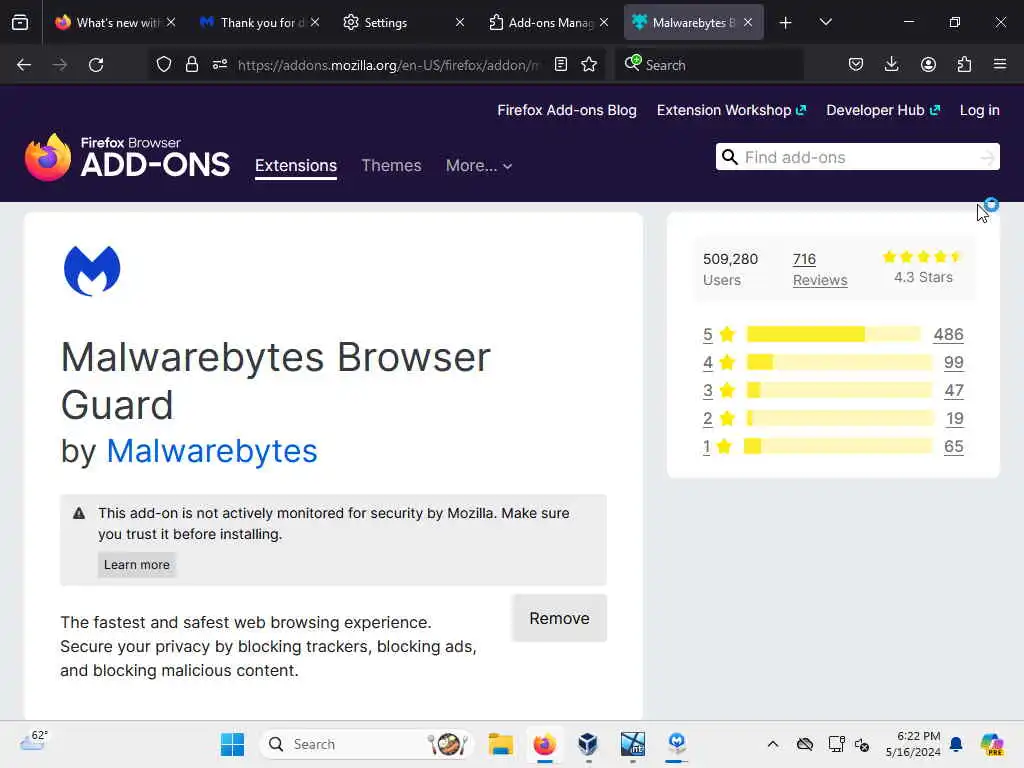This screenshot has height=768, width=1024.
Task: Open Firefox account menu
Action: pos(928,65)
